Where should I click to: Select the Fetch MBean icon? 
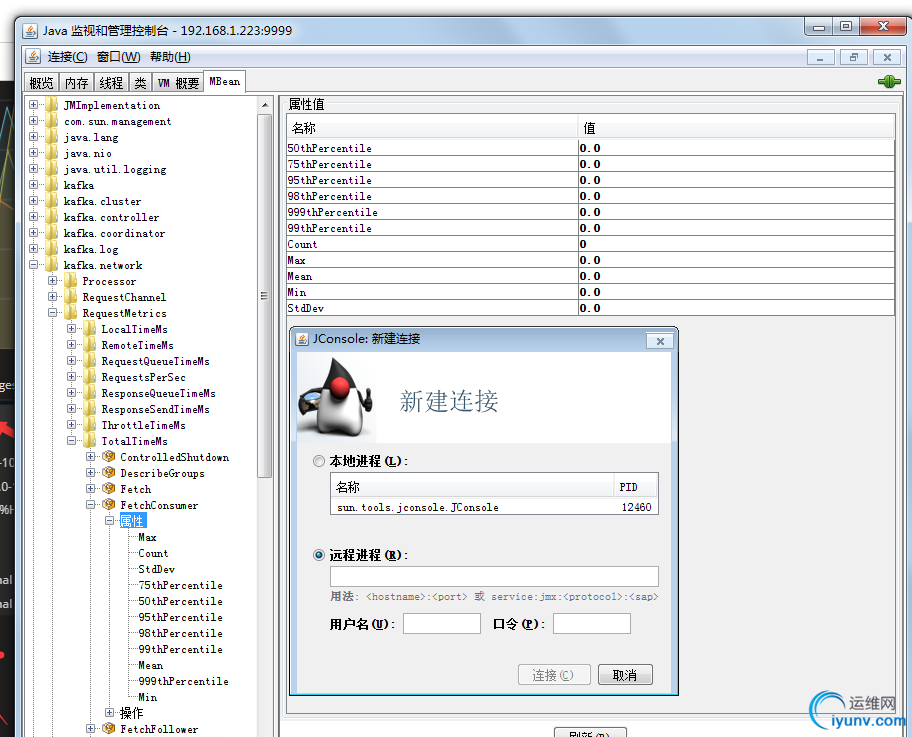point(109,489)
